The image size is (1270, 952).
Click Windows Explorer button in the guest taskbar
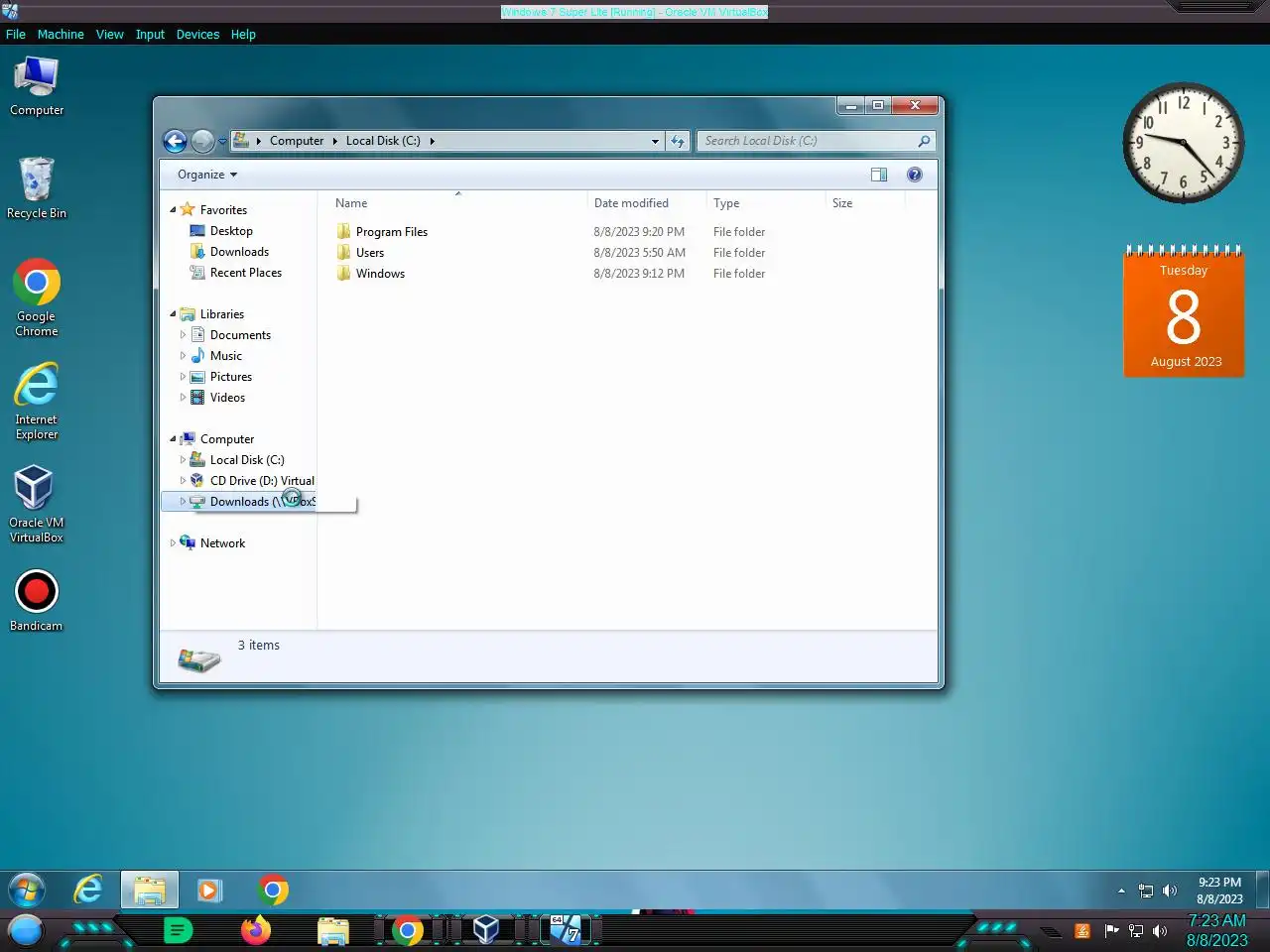(150, 890)
